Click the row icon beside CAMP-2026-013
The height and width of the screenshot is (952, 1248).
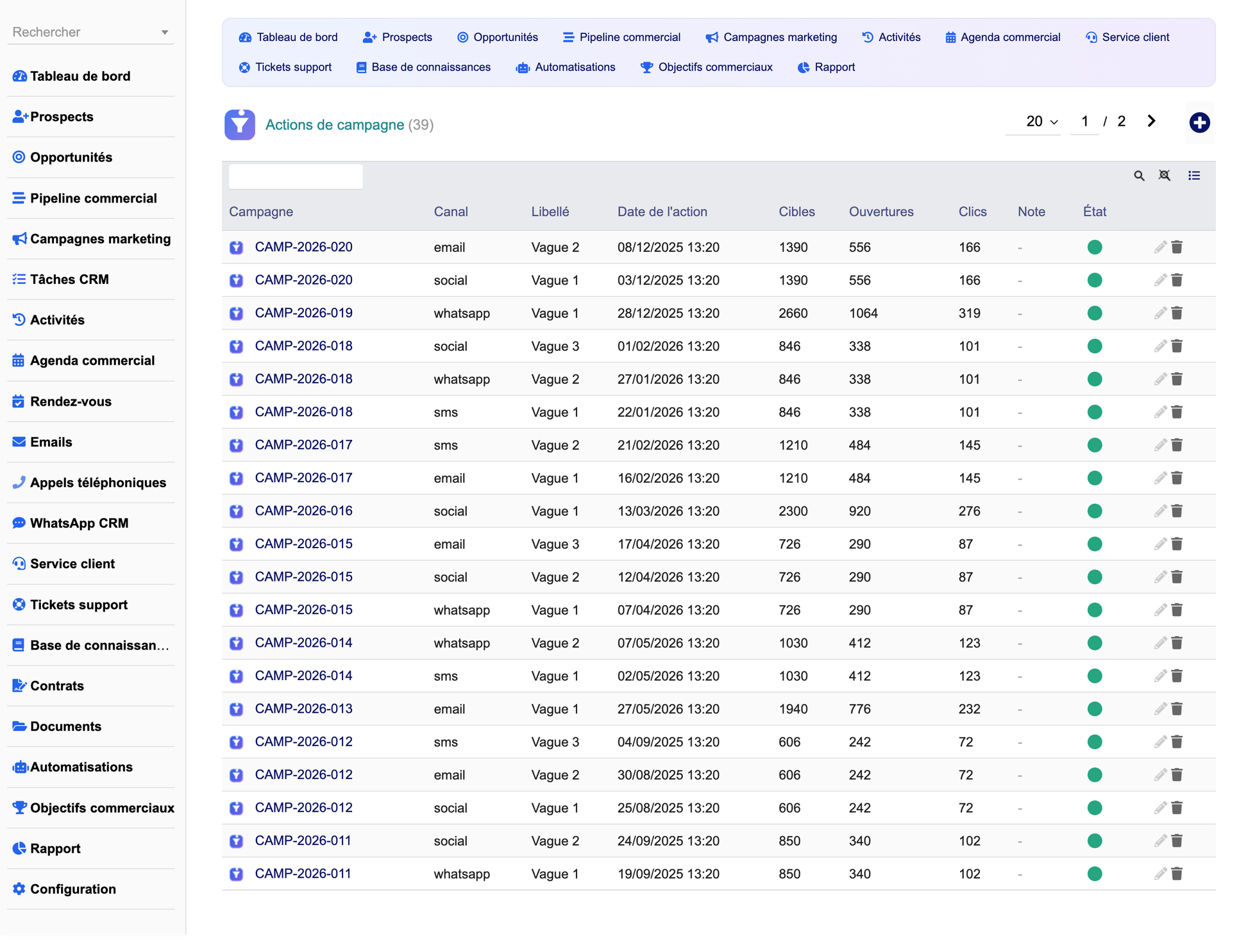coord(237,709)
